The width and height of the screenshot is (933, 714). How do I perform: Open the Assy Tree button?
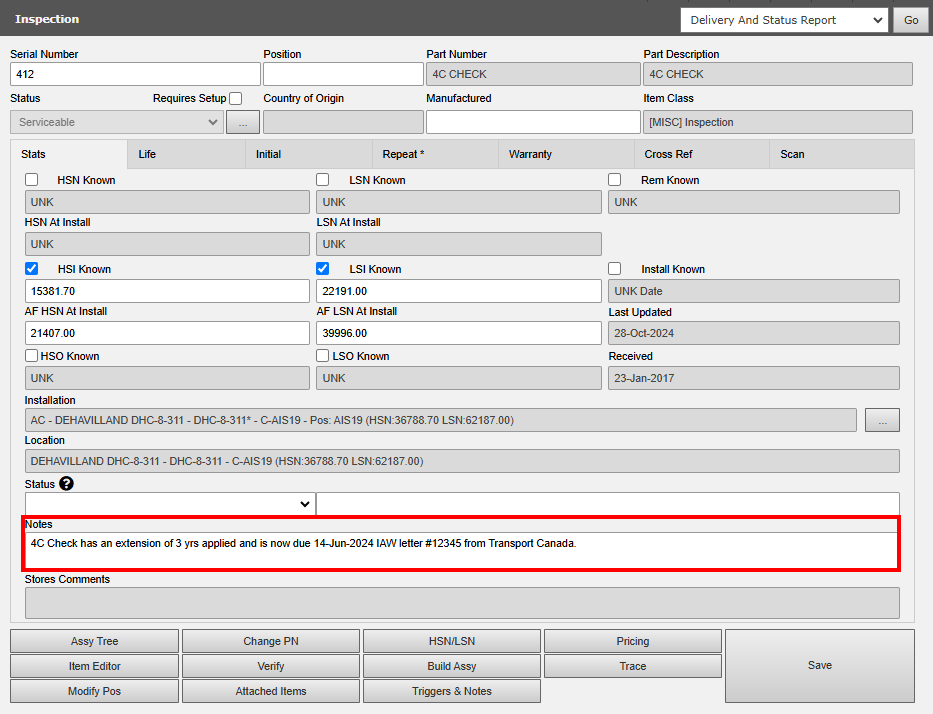[94, 641]
